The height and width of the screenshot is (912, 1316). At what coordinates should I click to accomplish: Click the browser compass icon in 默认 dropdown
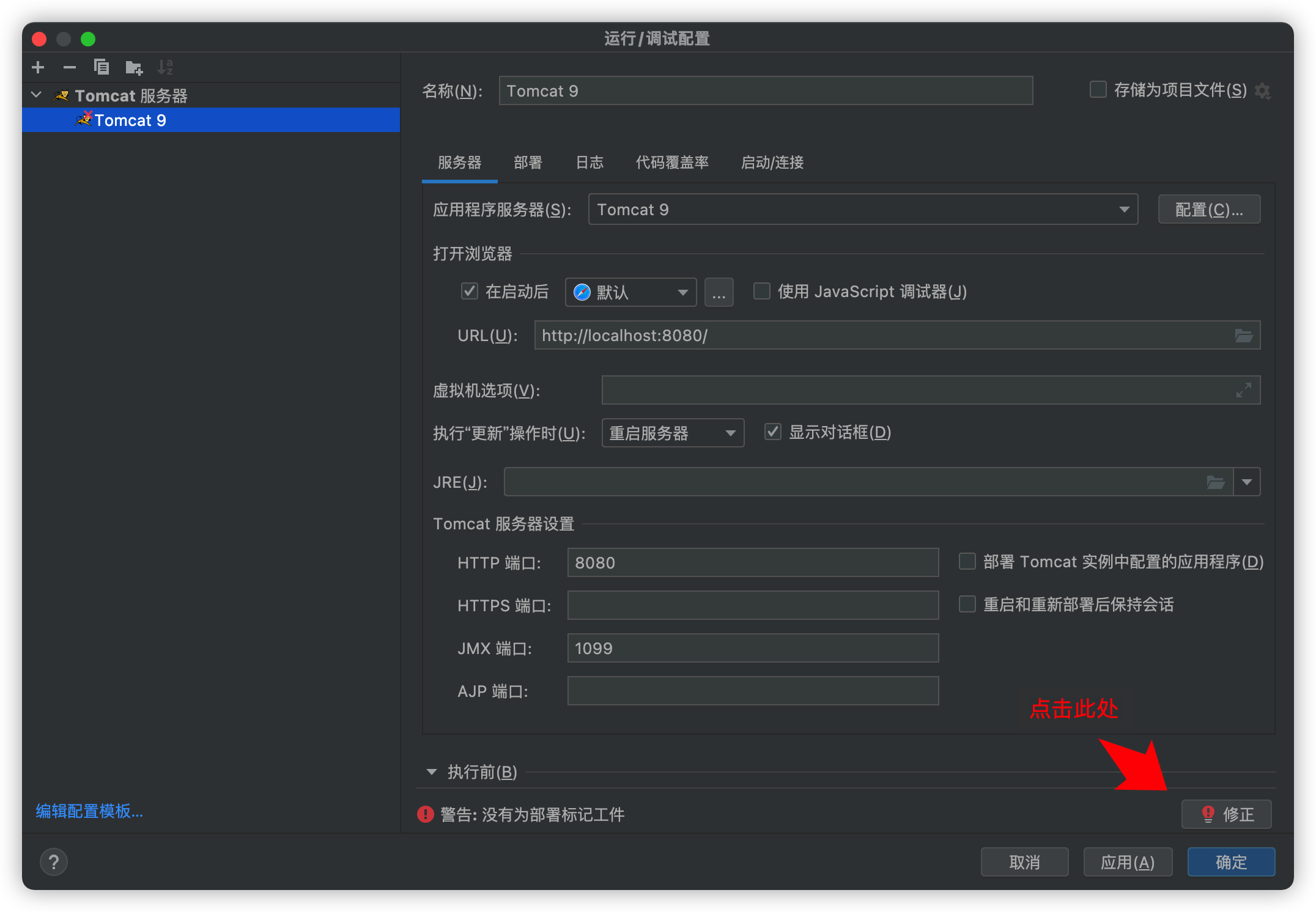click(582, 292)
